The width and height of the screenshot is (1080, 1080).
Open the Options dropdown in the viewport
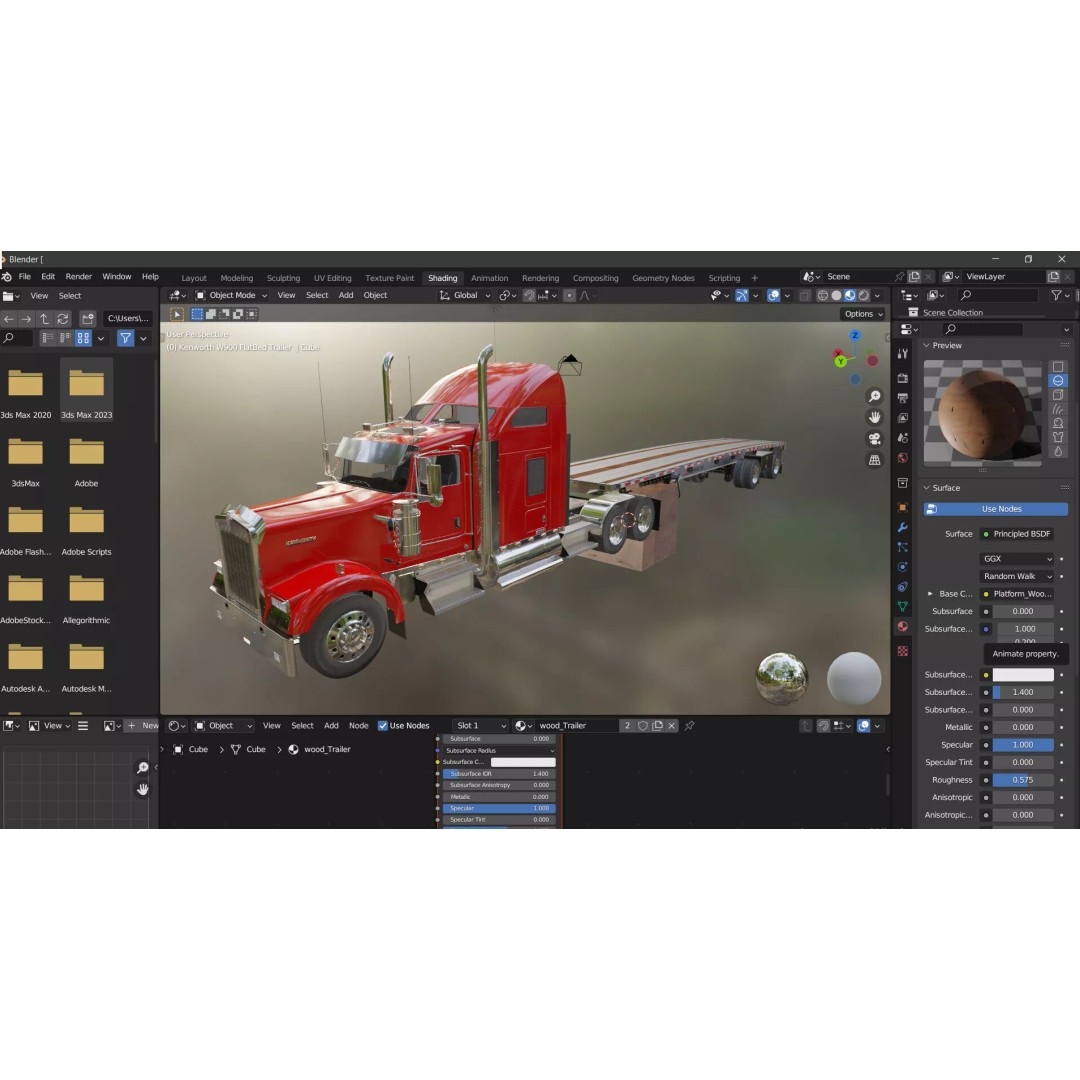pyautogui.click(x=864, y=314)
